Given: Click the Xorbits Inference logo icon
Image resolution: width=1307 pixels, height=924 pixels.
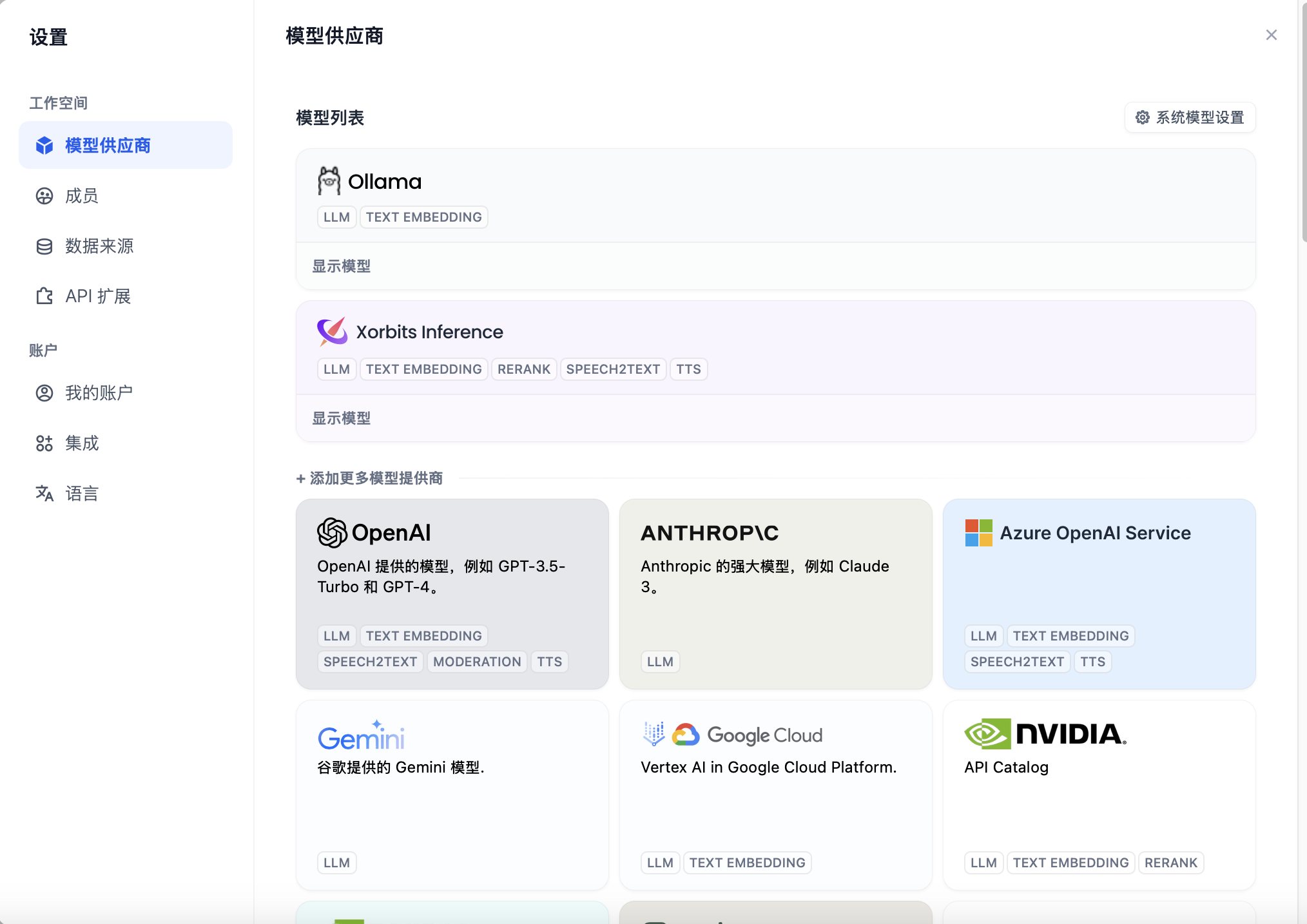Looking at the screenshot, I should pyautogui.click(x=332, y=331).
